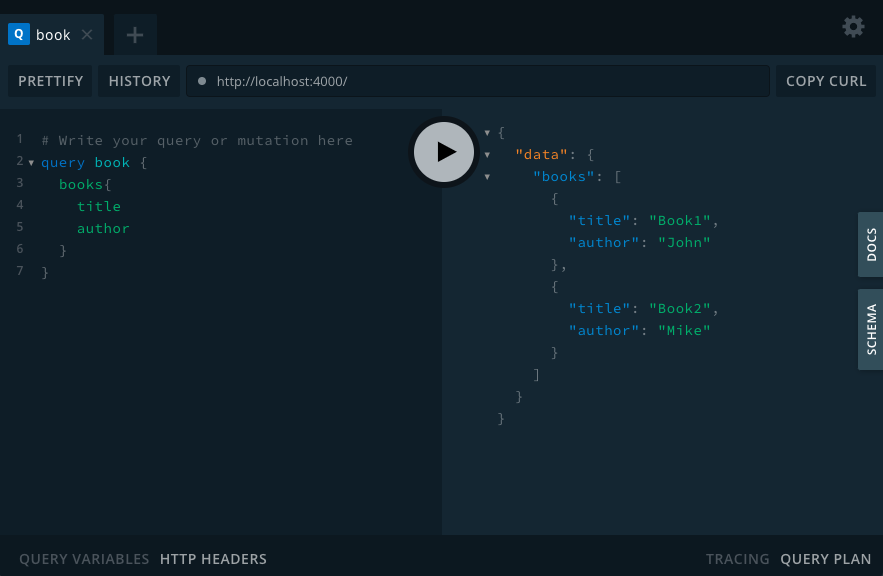Click COPY CURL button
883x576 pixels.
pos(826,81)
